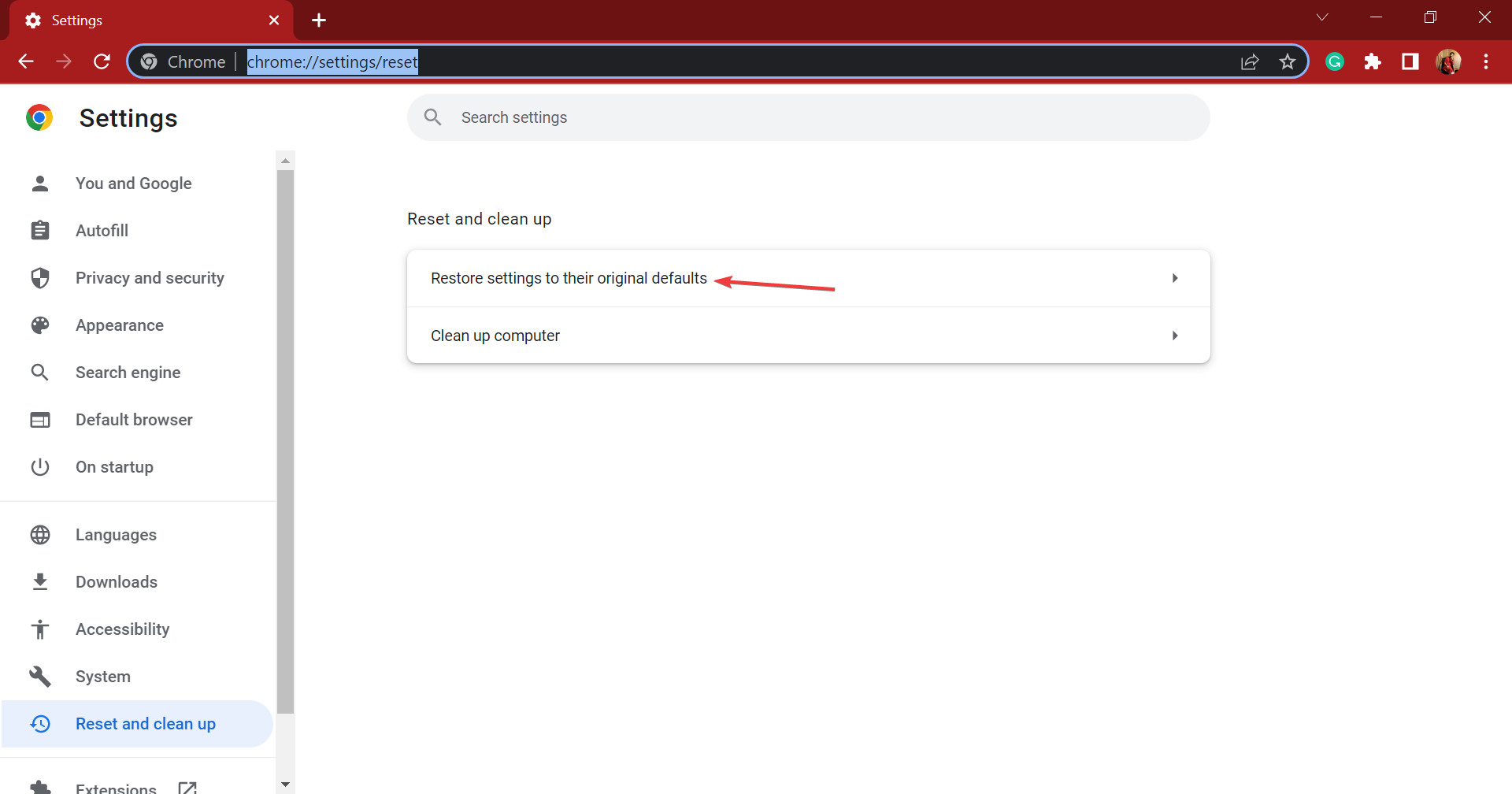Click the Grammarly extension icon
This screenshot has height=794, width=1512.
point(1334,61)
